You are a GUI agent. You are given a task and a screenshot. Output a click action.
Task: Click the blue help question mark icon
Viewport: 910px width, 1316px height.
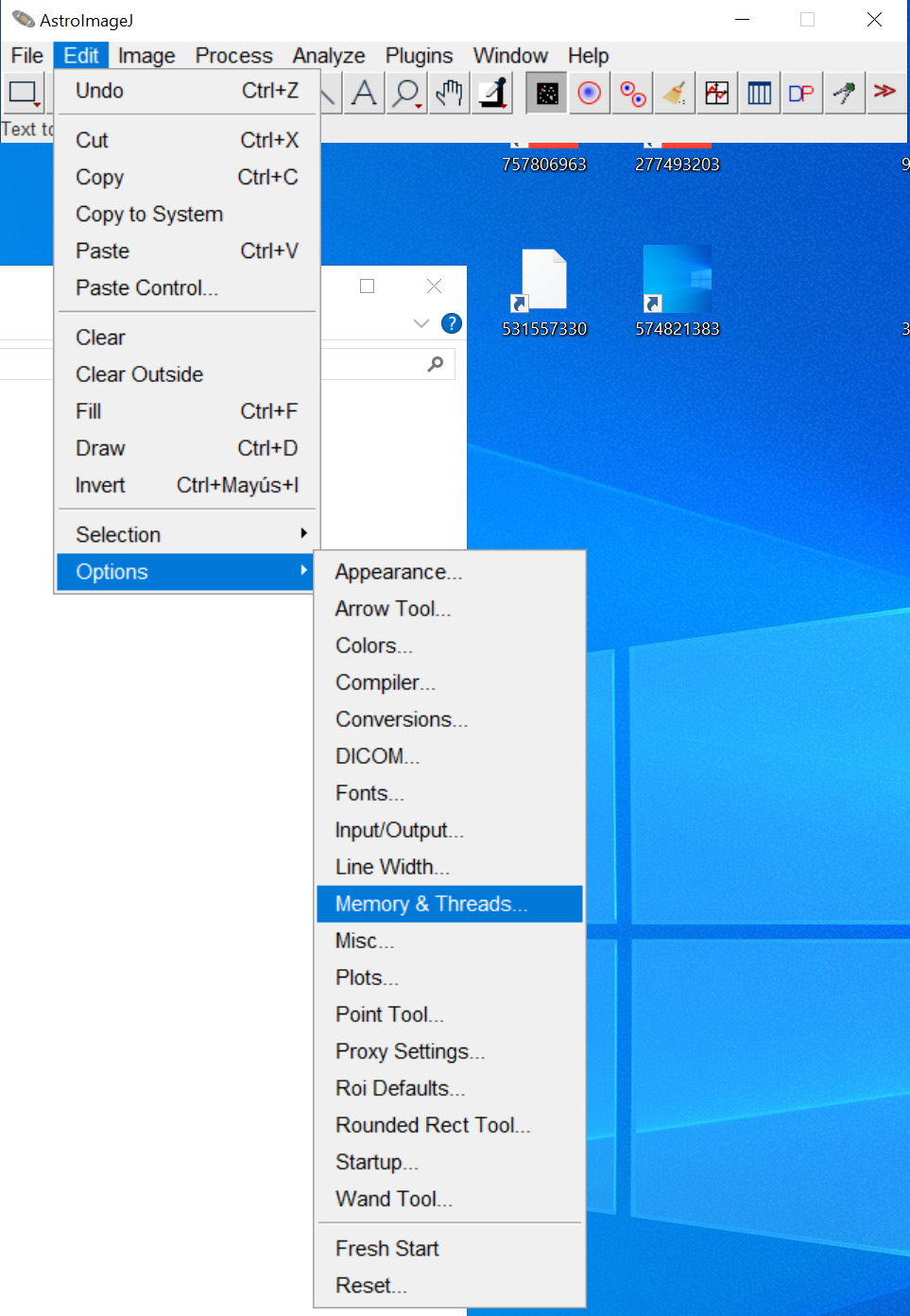[x=452, y=323]
